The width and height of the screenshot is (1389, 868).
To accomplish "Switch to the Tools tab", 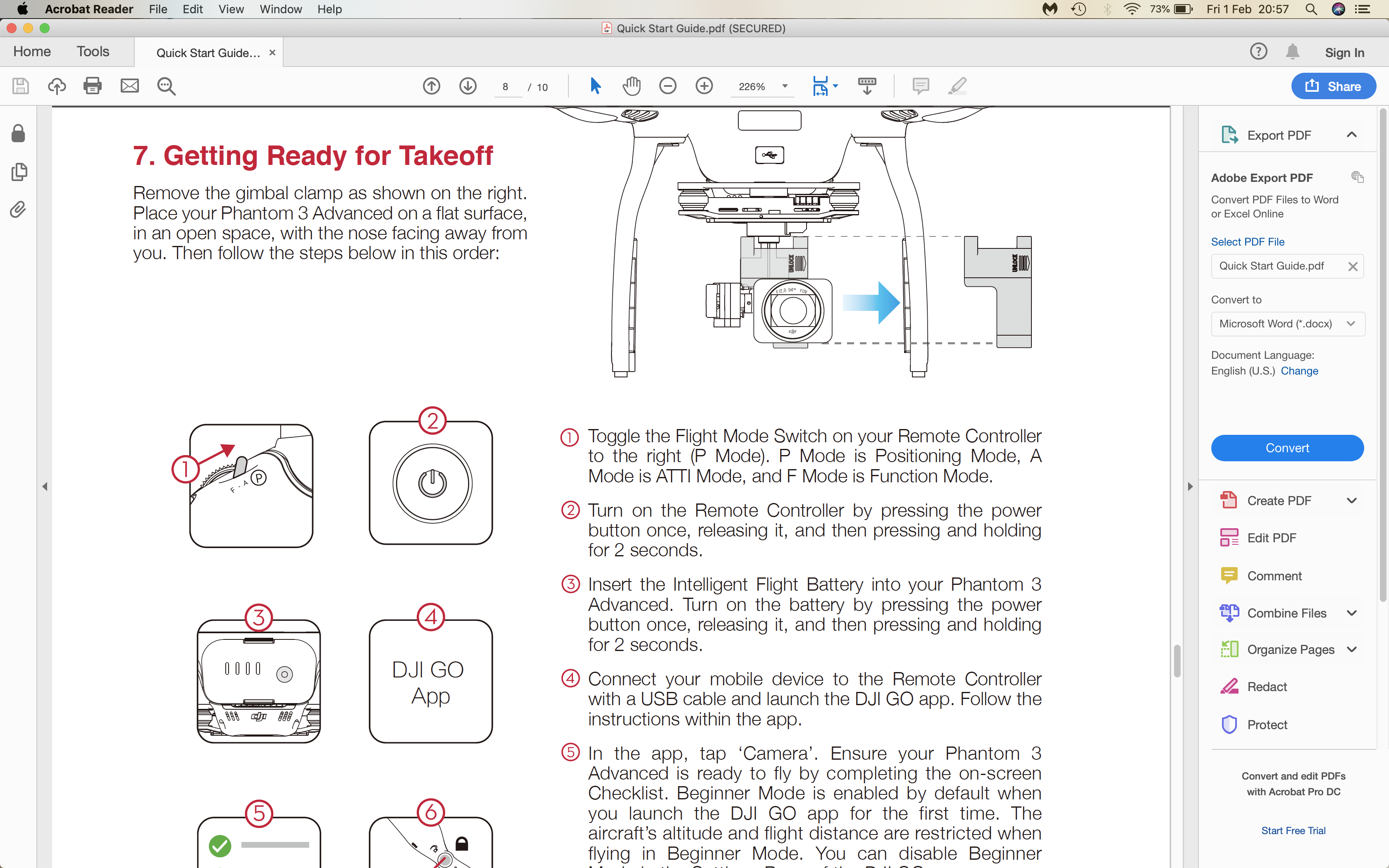I will pos(93,52).
